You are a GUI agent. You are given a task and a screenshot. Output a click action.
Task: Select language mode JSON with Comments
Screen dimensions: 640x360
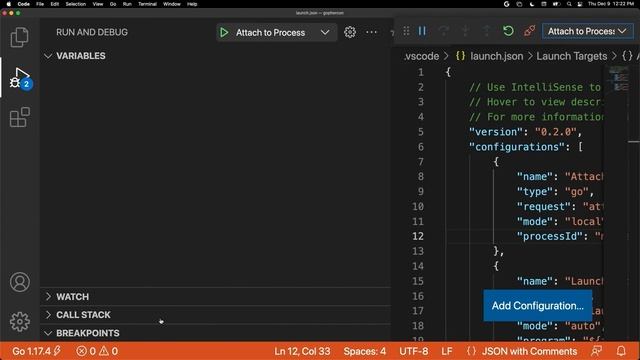click(x=529, y=351)
